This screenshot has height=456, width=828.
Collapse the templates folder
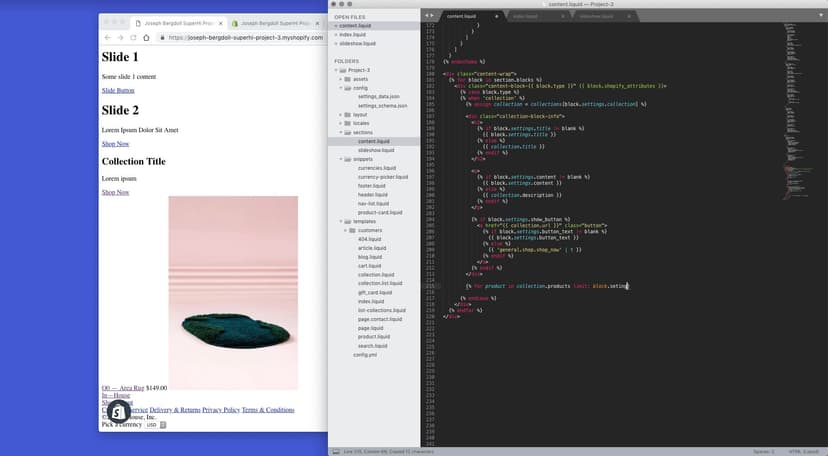tap(343, 220)
